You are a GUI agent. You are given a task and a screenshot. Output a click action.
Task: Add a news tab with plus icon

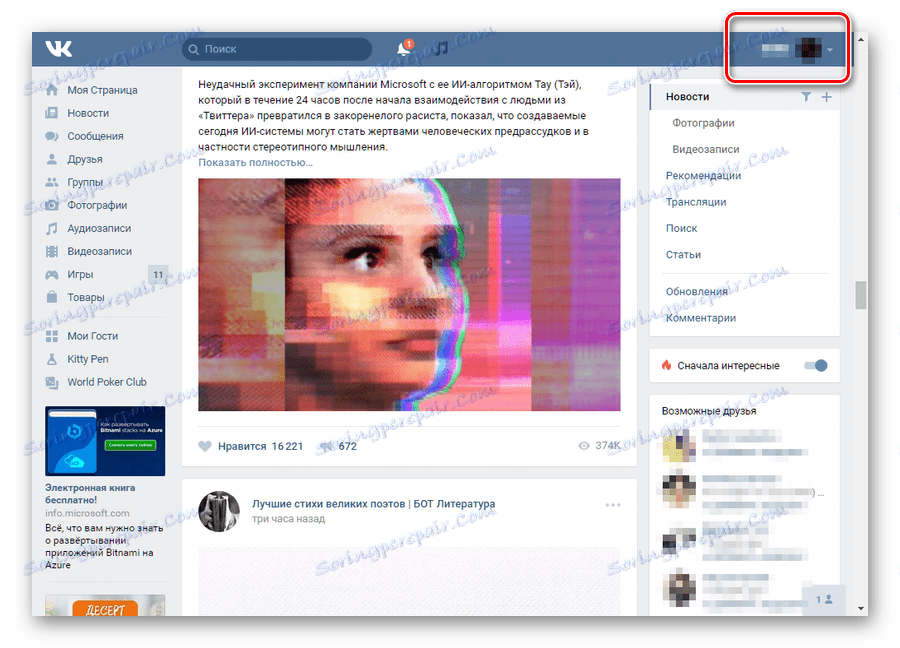coord(827,97)
